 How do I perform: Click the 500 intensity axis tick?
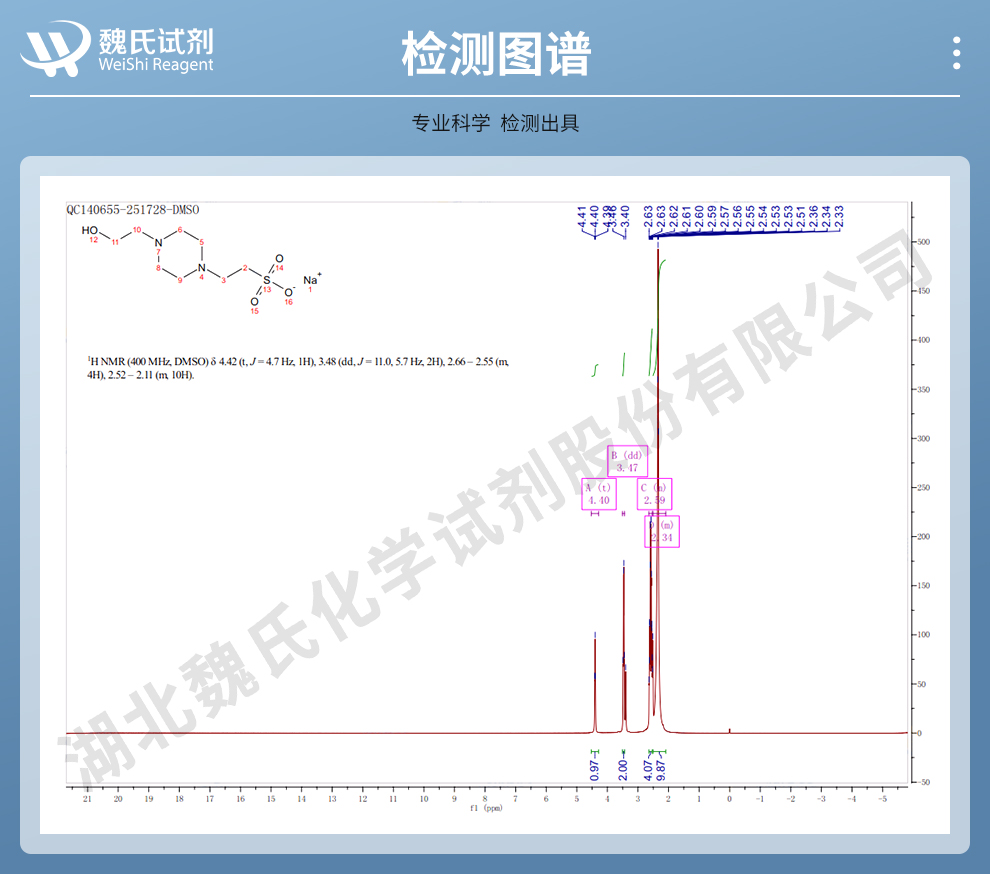pyautogui.click(x=923, y=242)
